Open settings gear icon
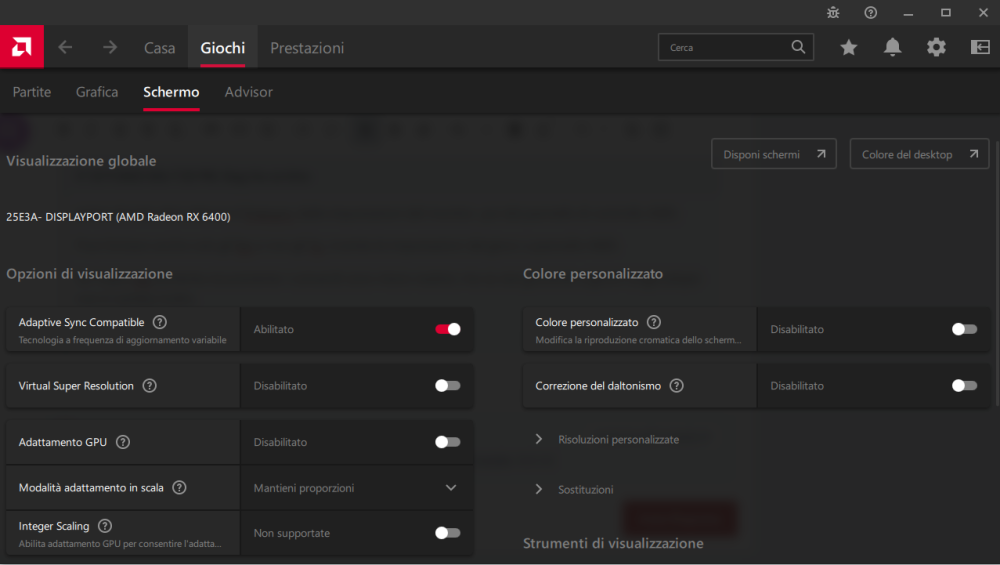This screenshot has width=1000, height=565. (936, 47)
